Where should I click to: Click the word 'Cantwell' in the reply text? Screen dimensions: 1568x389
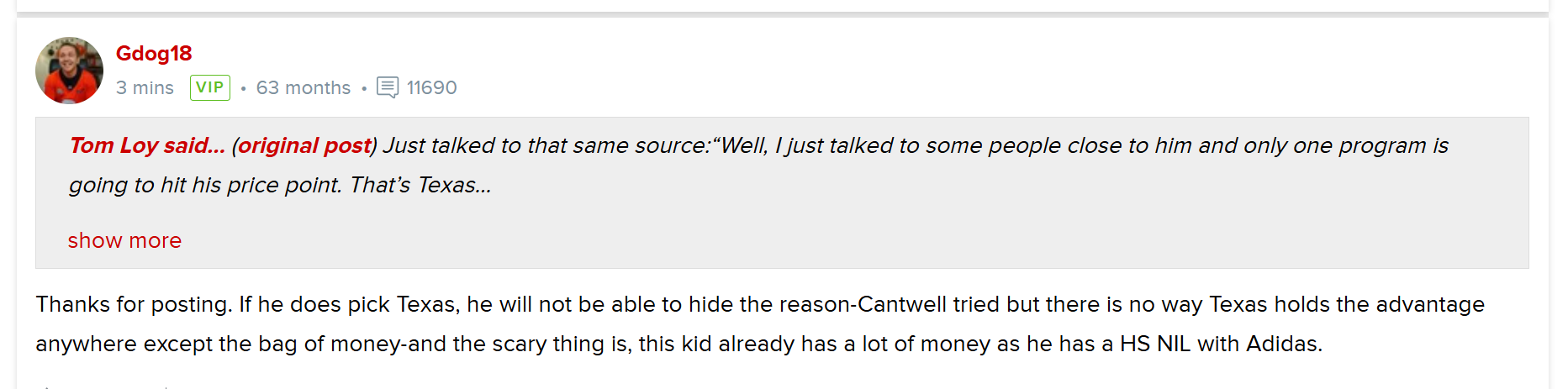tap(902, 304)
